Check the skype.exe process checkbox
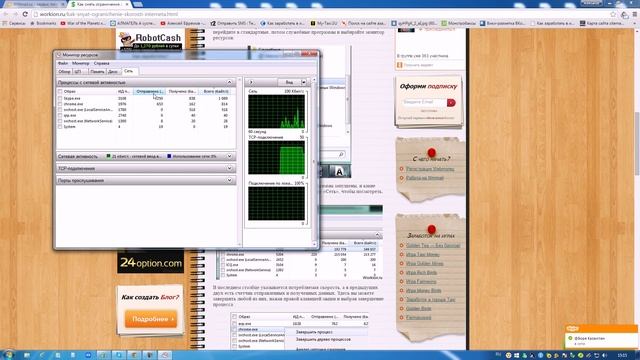 60,98
